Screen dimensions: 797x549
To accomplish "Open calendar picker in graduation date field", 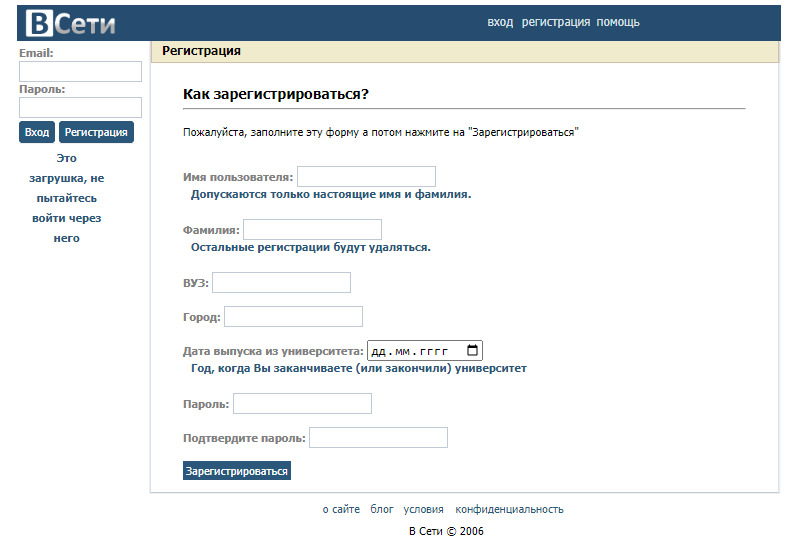I will (x=473, y=351).
